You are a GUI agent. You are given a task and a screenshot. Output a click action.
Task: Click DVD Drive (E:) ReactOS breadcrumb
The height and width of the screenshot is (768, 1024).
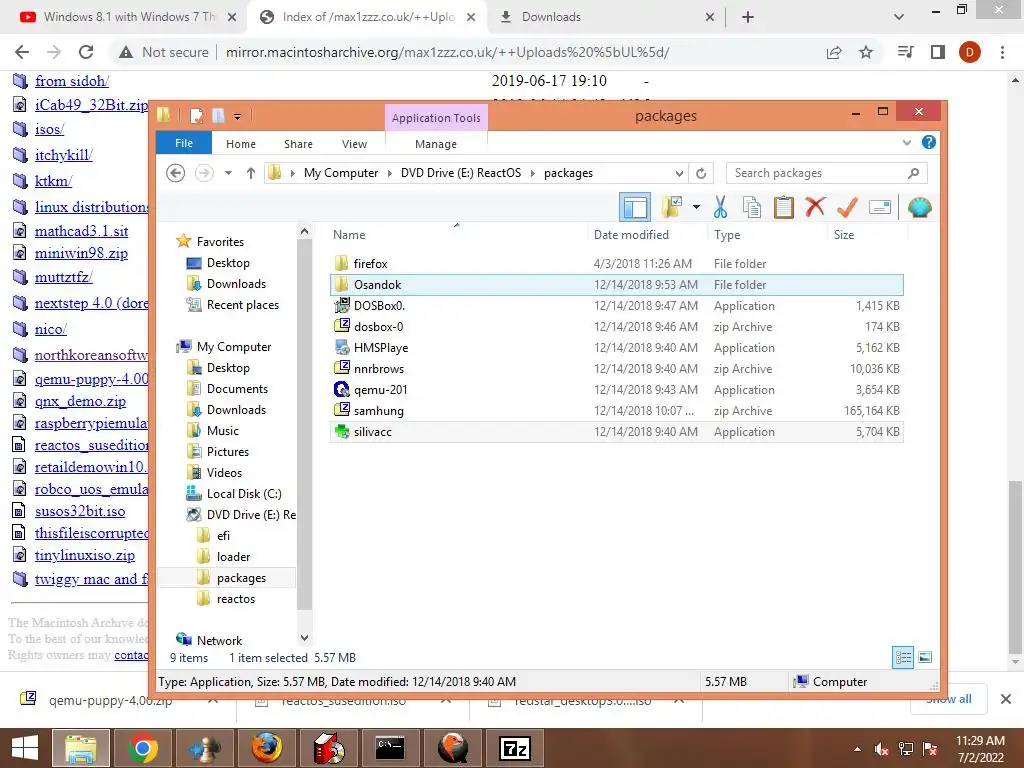pos(460,173)
